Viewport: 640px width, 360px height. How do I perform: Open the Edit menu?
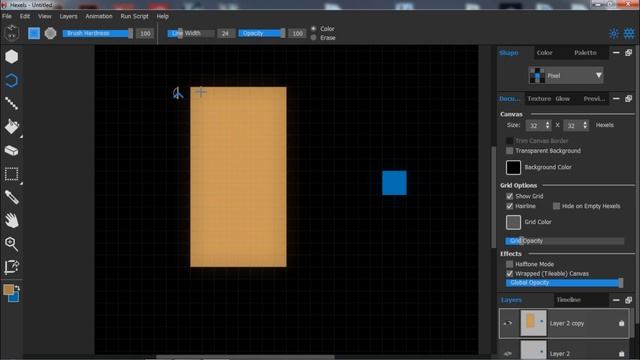coord(25,16)
